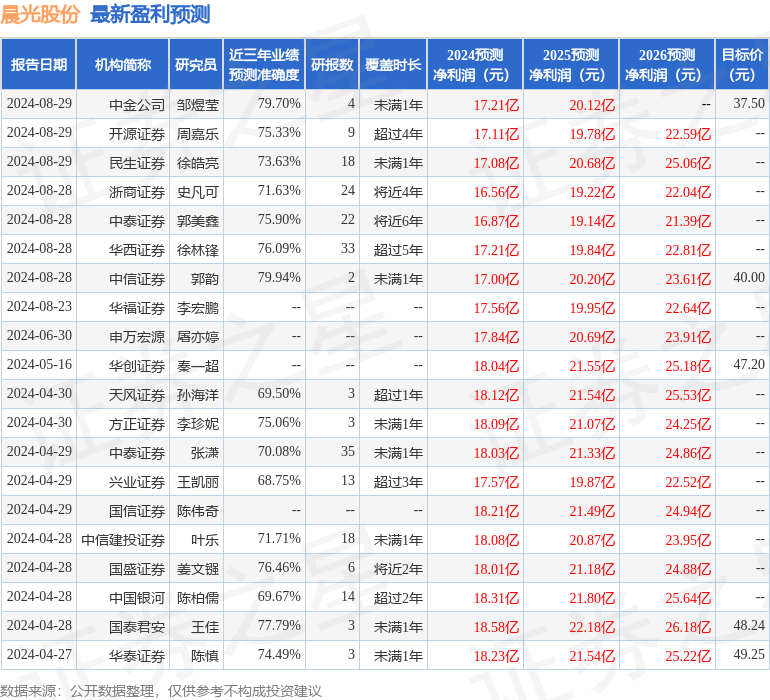Screen dimensions: 770x700
Task: Click analyst name 屠亦婷
Action: click(x=197, y=336)
